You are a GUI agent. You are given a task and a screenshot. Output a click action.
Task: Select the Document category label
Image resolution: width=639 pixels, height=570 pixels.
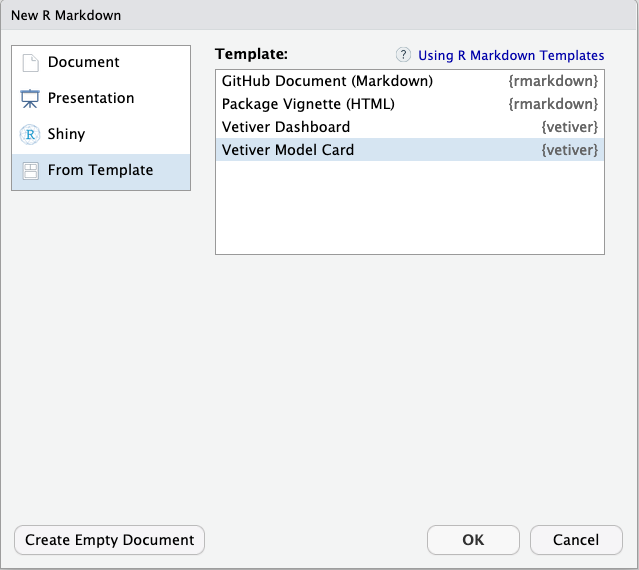[84, 62]
